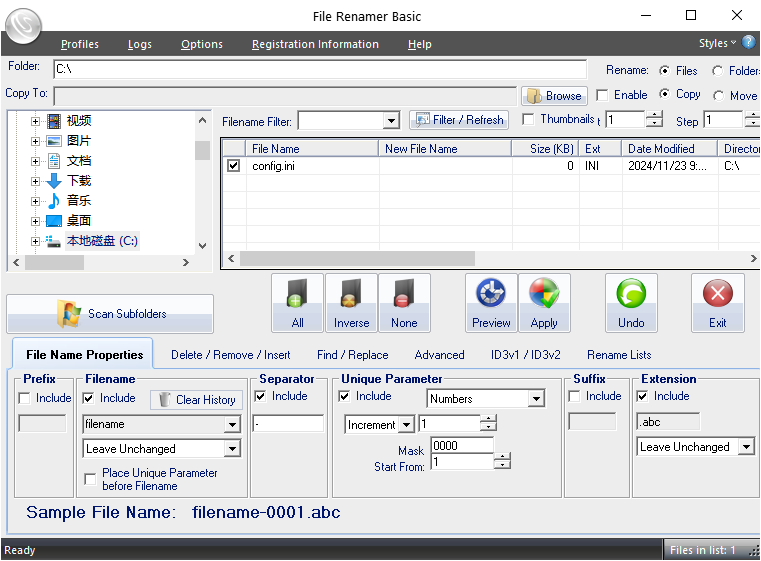Click the music note icon in tree
The width and height of the screenshot is (761, 561).
point(54,201)
